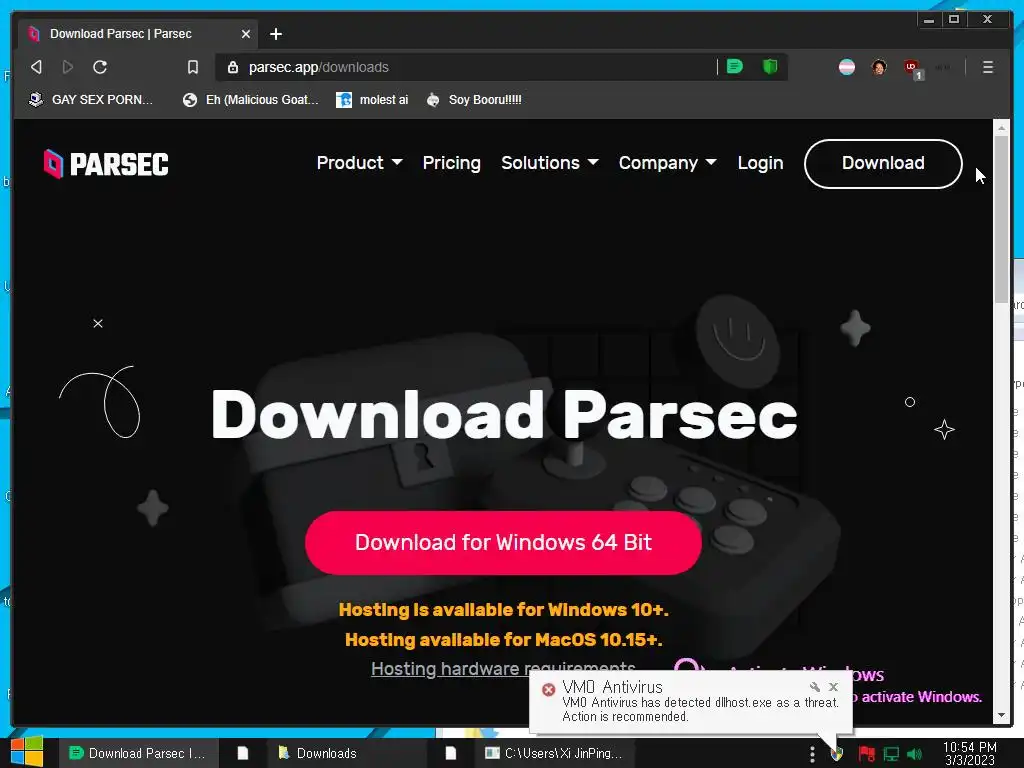
Task: Click the red error icon in antivirus notification
Action: coord(549,689)
